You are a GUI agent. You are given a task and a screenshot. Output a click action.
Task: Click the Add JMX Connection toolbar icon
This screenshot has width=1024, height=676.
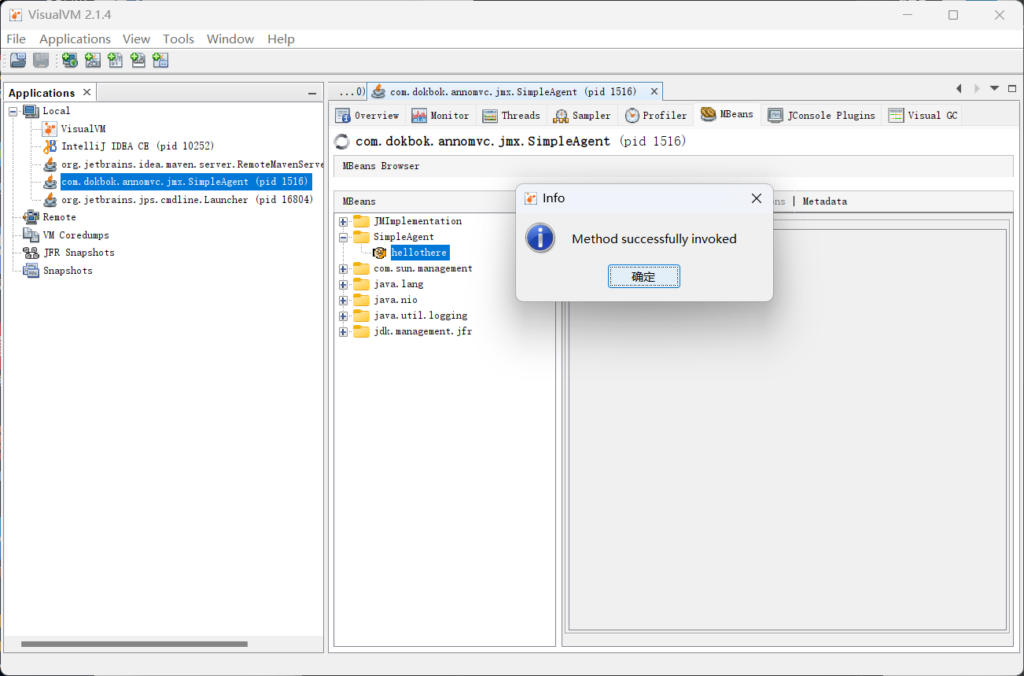pos(93,61)
